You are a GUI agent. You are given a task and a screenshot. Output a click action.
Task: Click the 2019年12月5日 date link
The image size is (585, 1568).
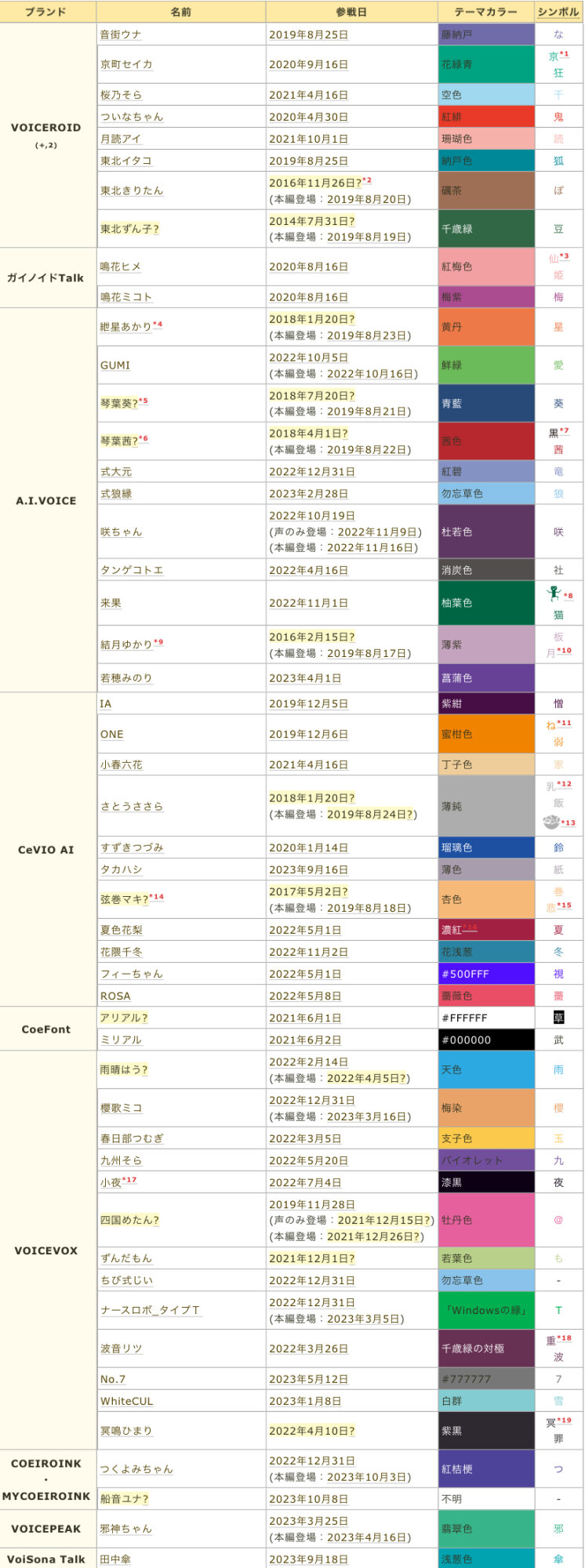click(x=308, y=704)
